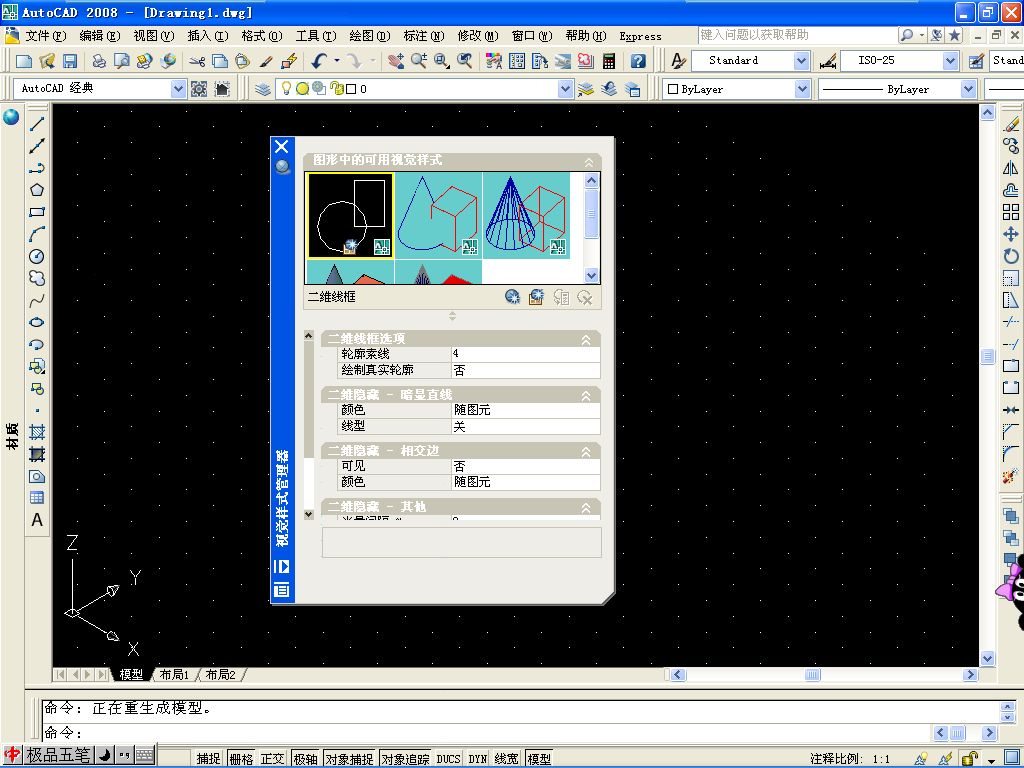Select the Polygon draw tool
The width and height of the screenshot is (1024, 768).
point(37,189)
